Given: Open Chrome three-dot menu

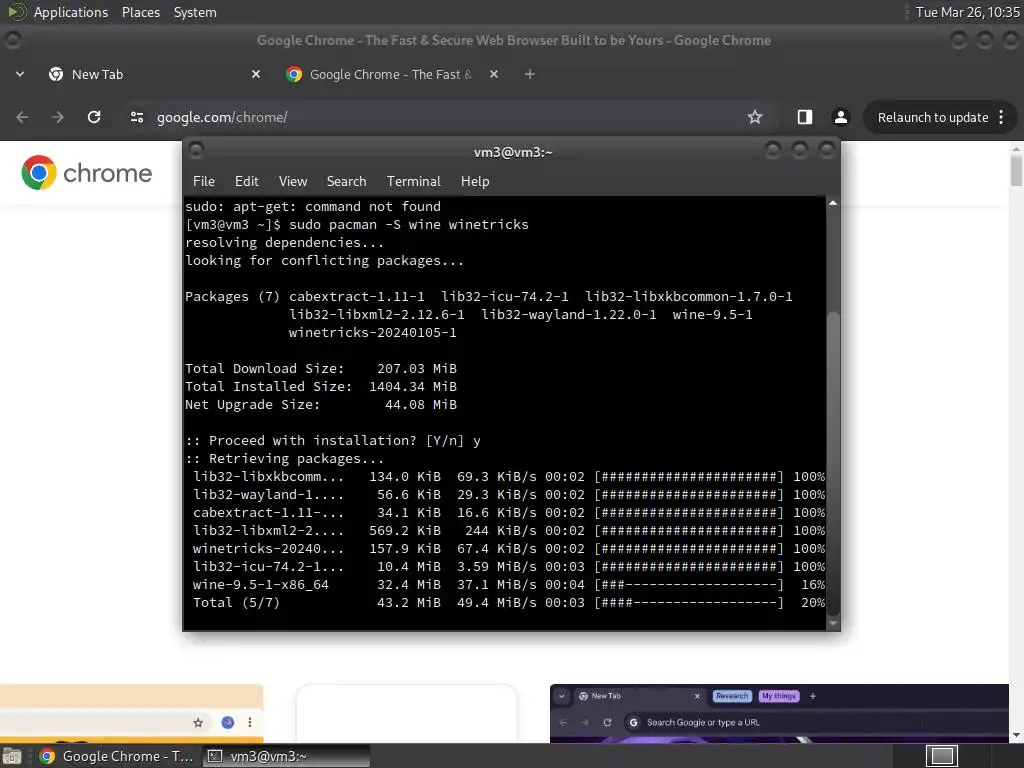Looking at the screenshot, I should [1001, 117].
